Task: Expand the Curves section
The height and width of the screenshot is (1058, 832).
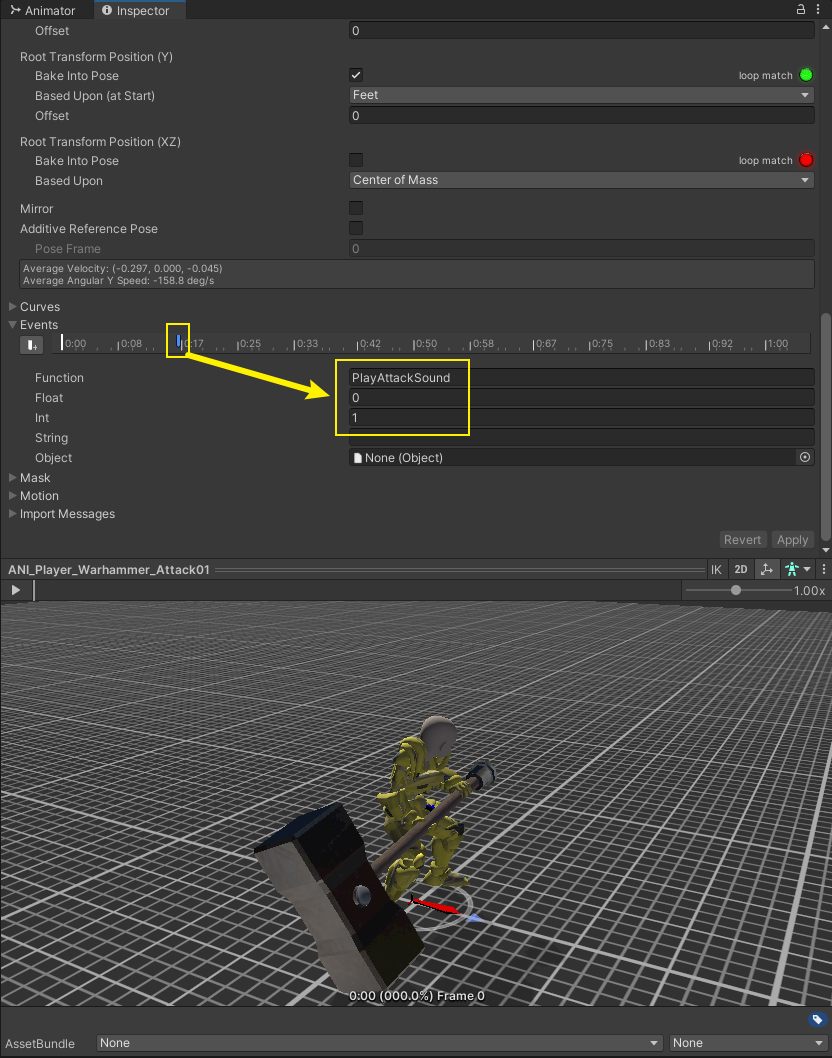Action: [13, 307]
